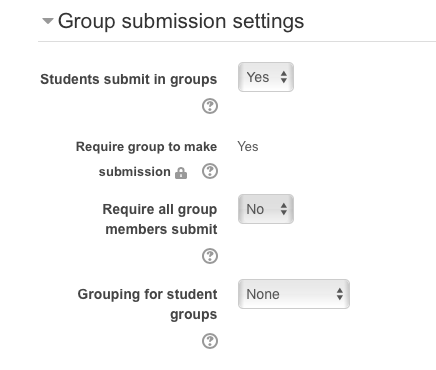Collapse the Group submission settings section triangle
The height and width of the screenshot is (370, 436).
[48, 21]
